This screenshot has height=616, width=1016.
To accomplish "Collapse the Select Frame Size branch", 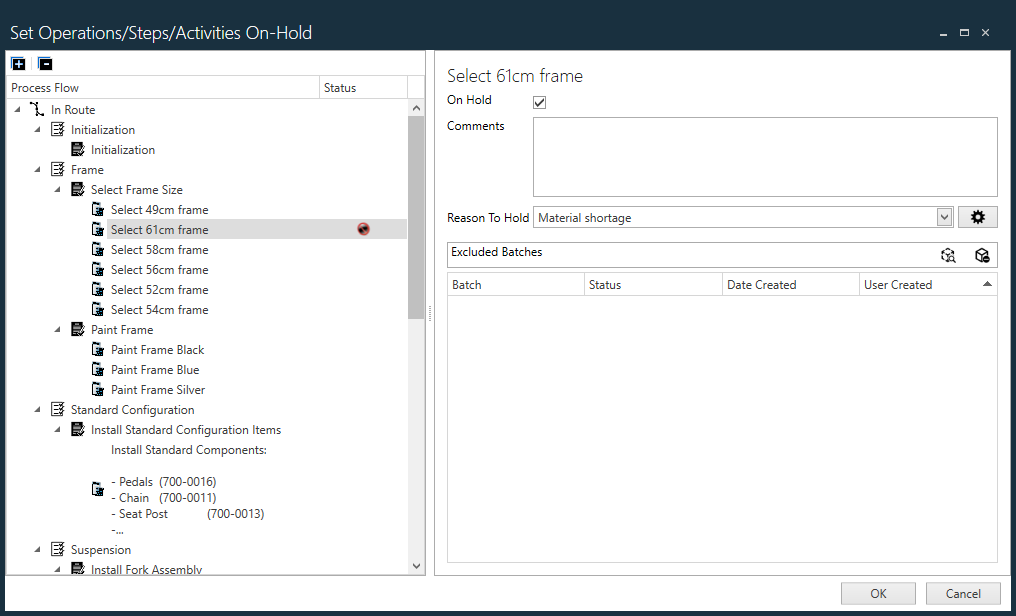I will click(x=57, y=189).
